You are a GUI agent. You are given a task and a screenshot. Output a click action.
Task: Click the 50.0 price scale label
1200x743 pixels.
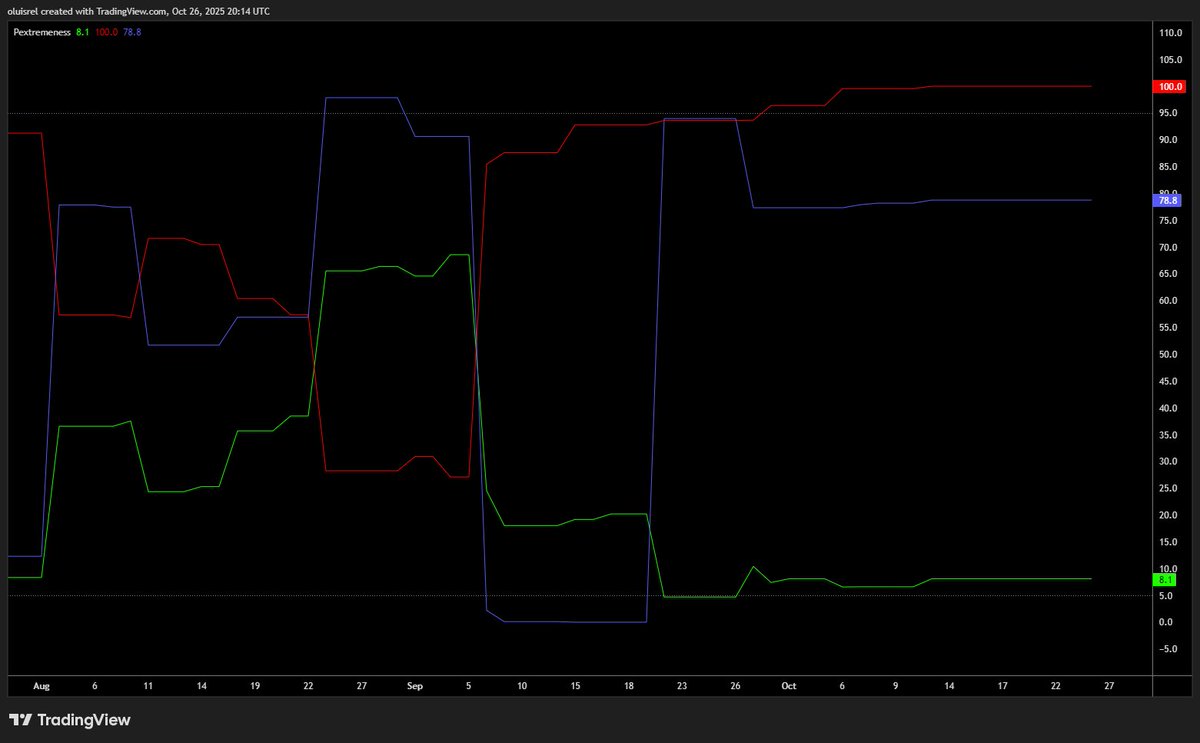click(x=1168, y=355)
